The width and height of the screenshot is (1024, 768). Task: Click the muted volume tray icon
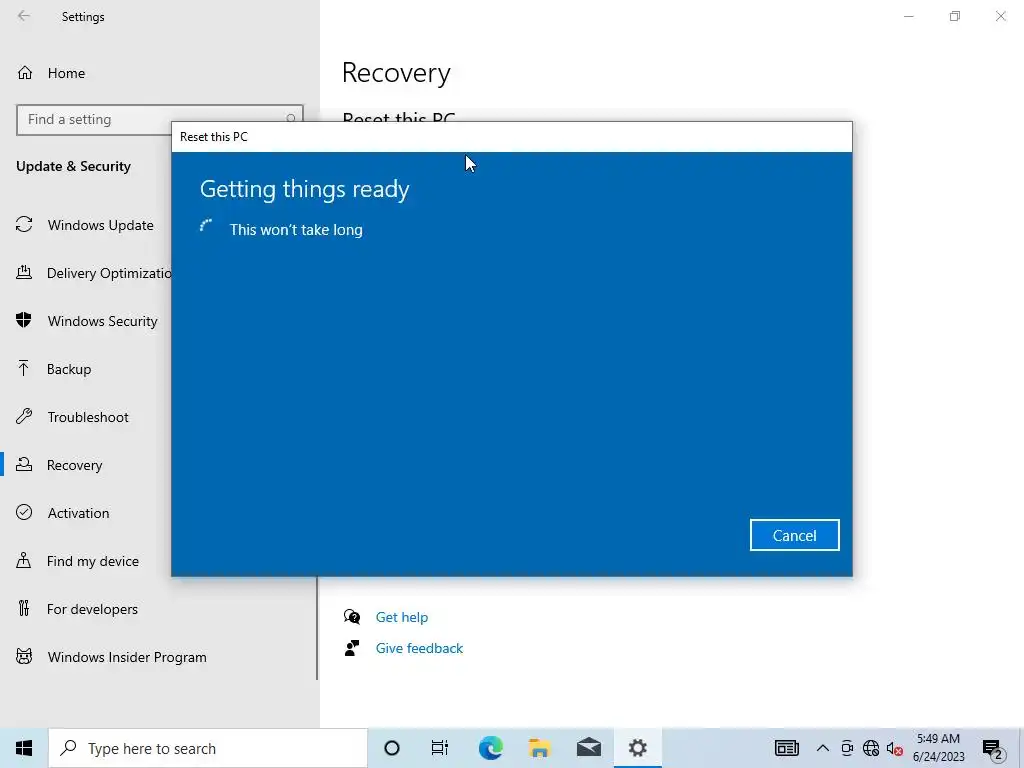(x=894, y=748)
